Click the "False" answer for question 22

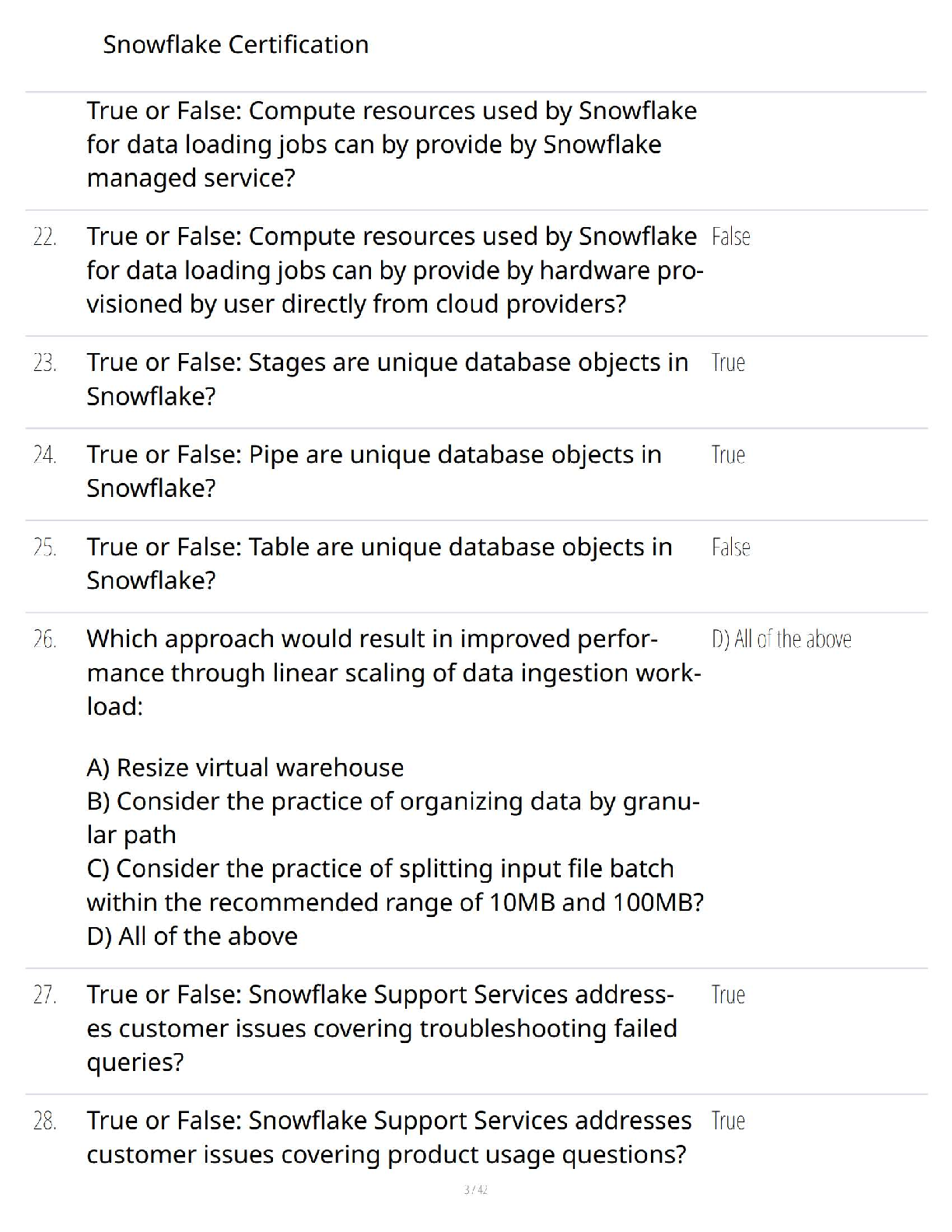click(730, 236)
